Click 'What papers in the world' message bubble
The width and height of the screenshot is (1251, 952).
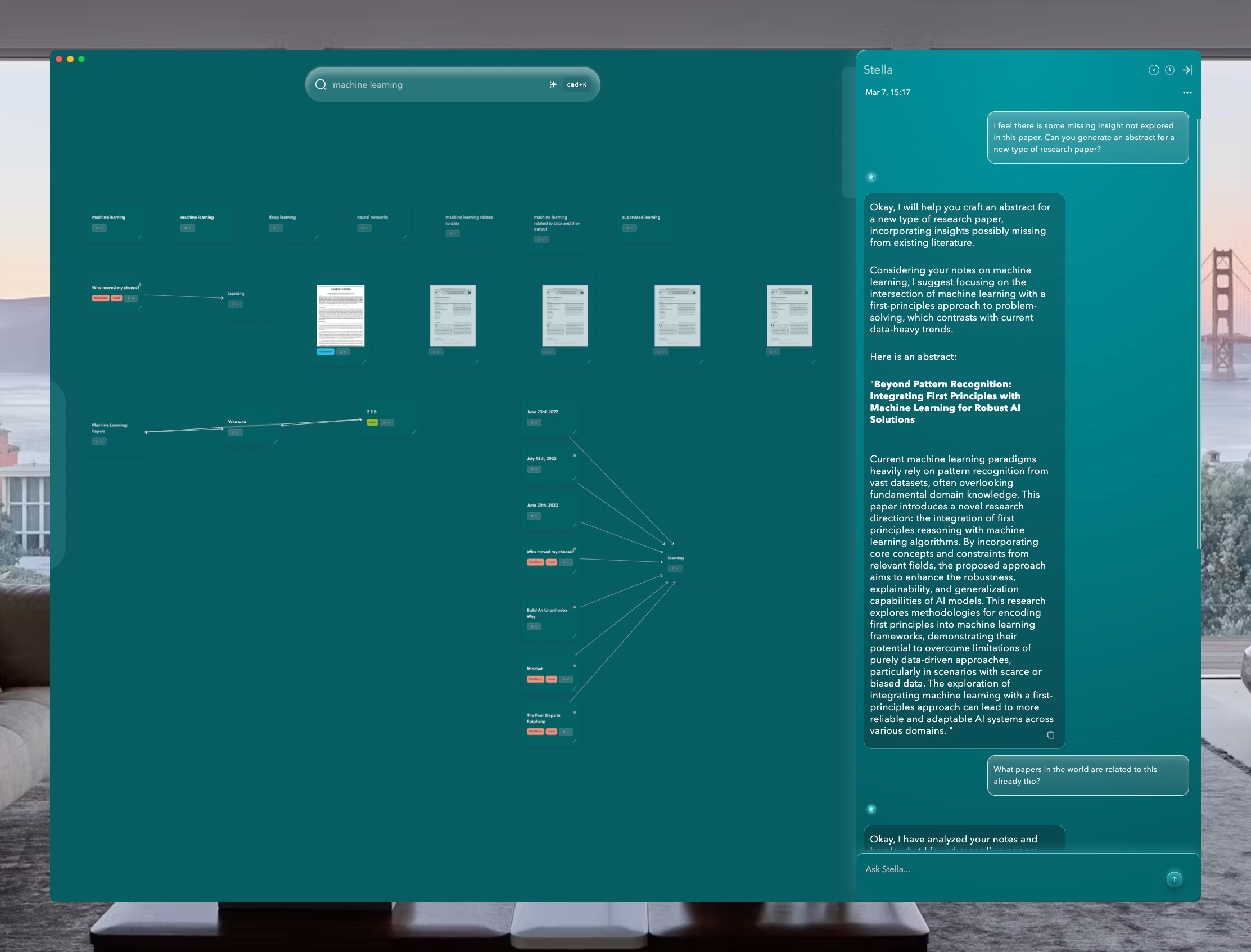pyautogui.click(x=1088, y=775)
